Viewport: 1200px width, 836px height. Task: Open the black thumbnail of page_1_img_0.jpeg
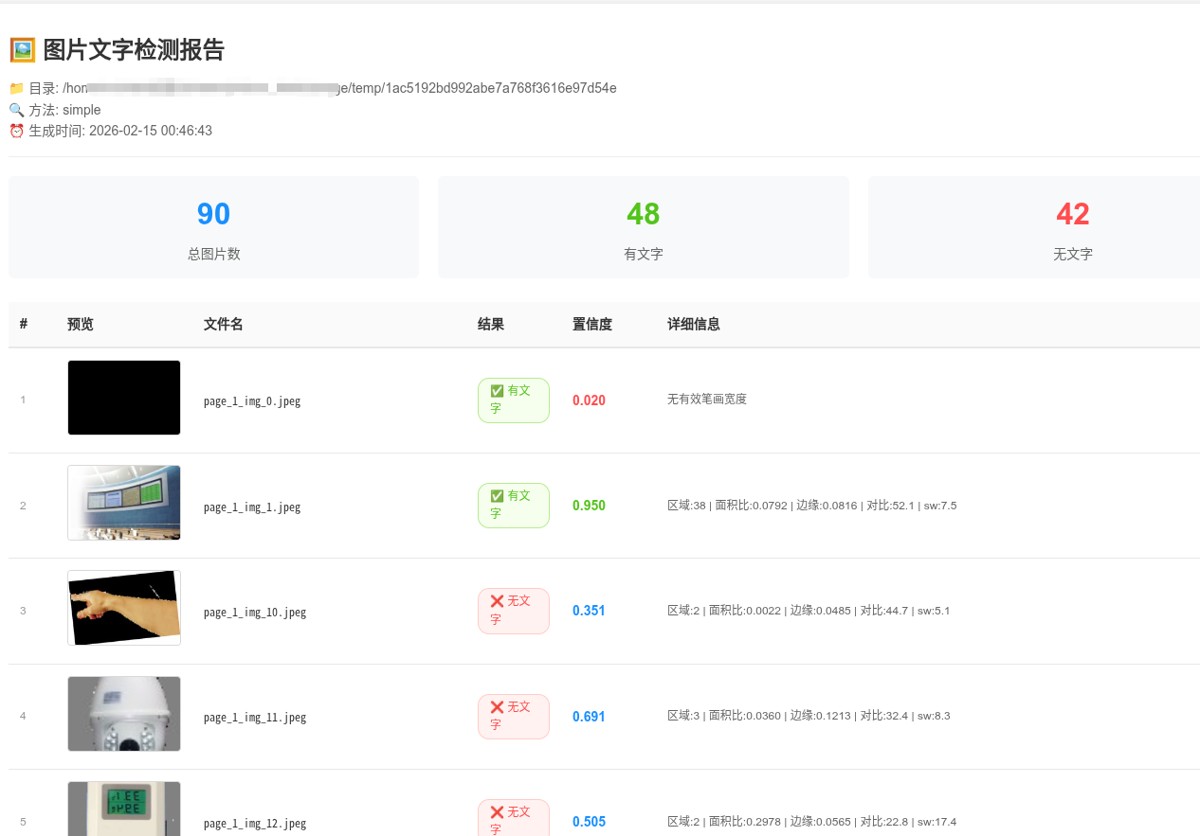pyautogui.click(x=124, y=398)
